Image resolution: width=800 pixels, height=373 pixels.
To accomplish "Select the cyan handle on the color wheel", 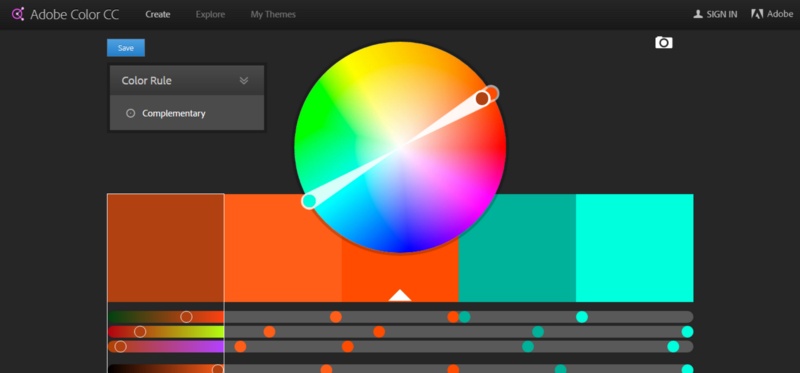I will tap(309, 201).
